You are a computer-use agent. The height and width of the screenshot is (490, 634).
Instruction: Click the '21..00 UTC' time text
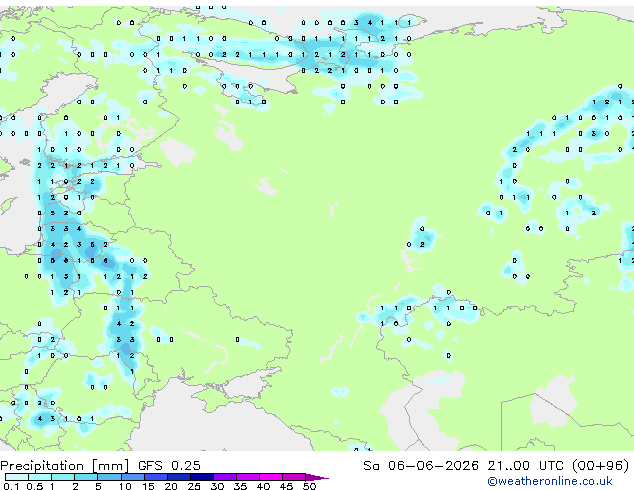coord(525,466)
